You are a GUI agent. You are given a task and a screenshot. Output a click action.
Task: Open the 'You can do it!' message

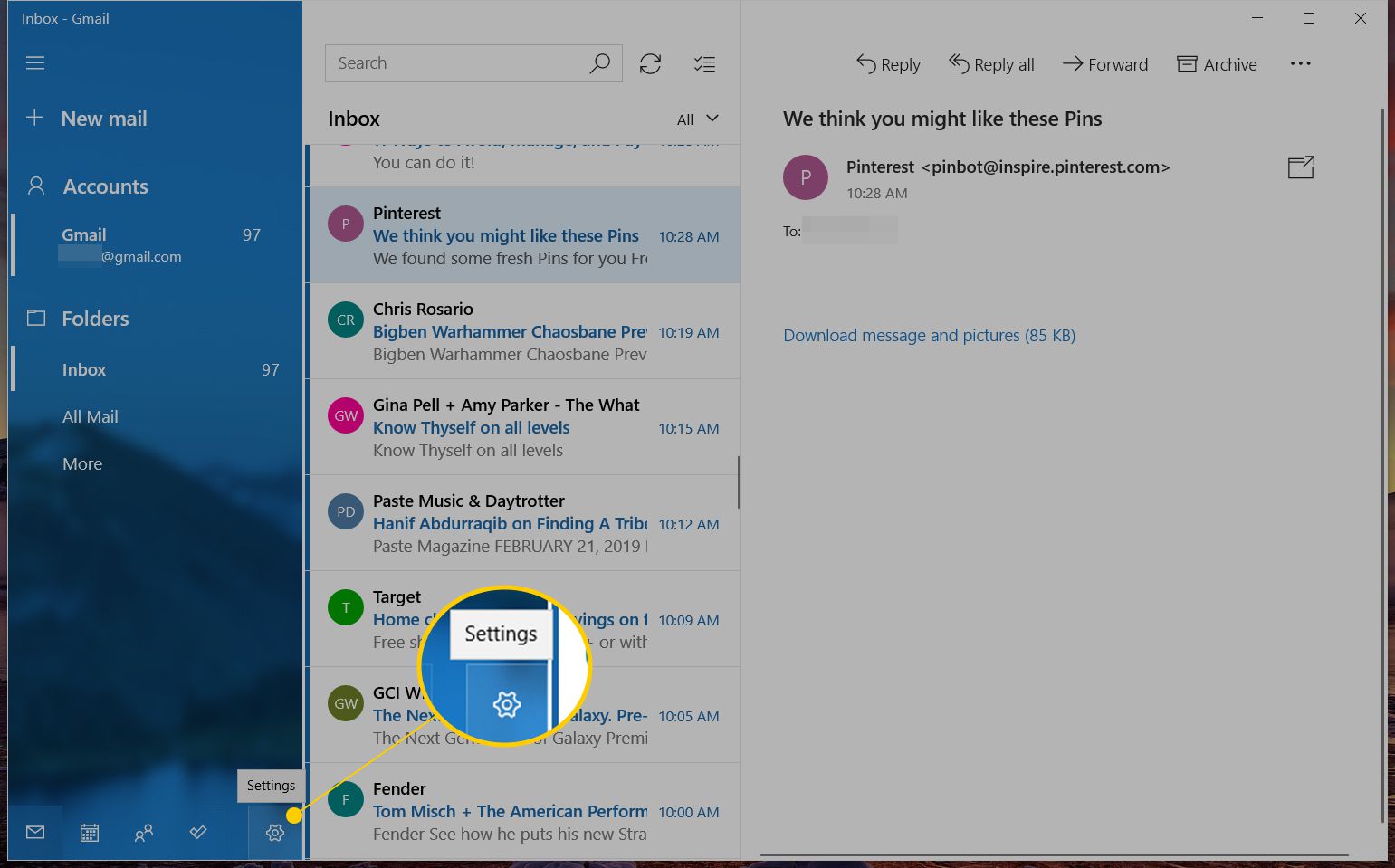pos(525,165)
